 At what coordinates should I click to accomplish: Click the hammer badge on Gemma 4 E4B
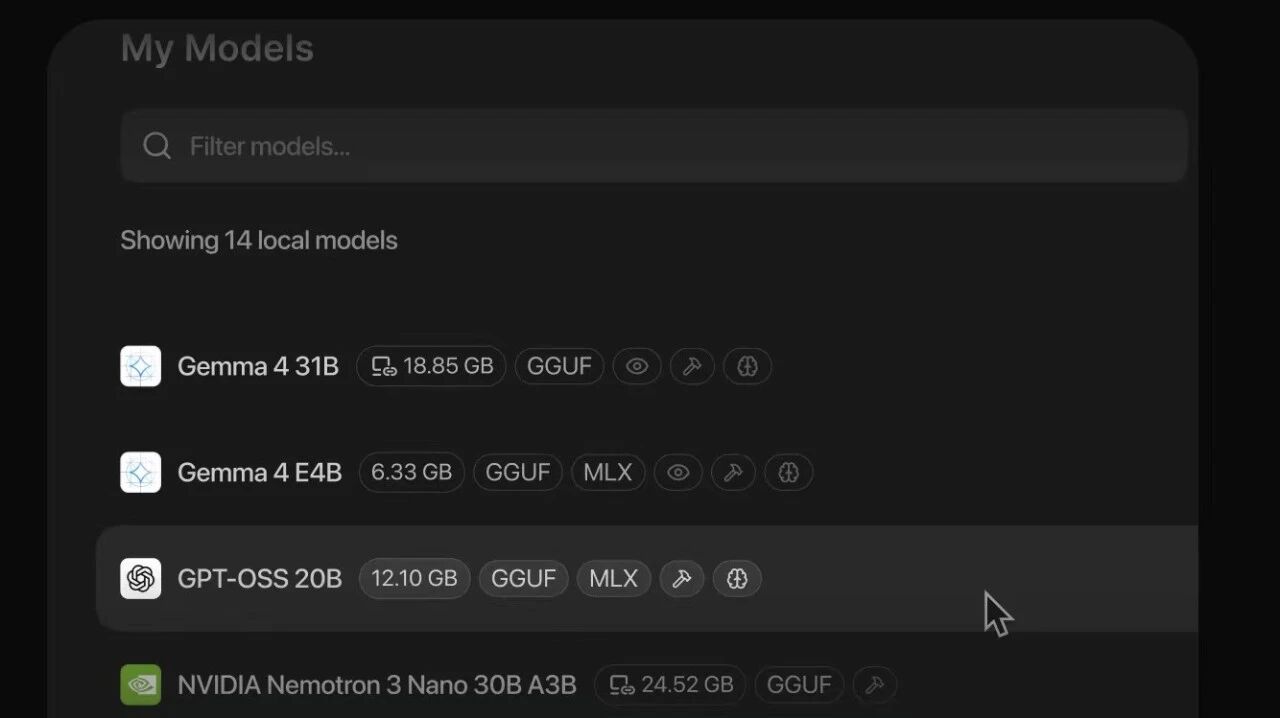point(733,472)
